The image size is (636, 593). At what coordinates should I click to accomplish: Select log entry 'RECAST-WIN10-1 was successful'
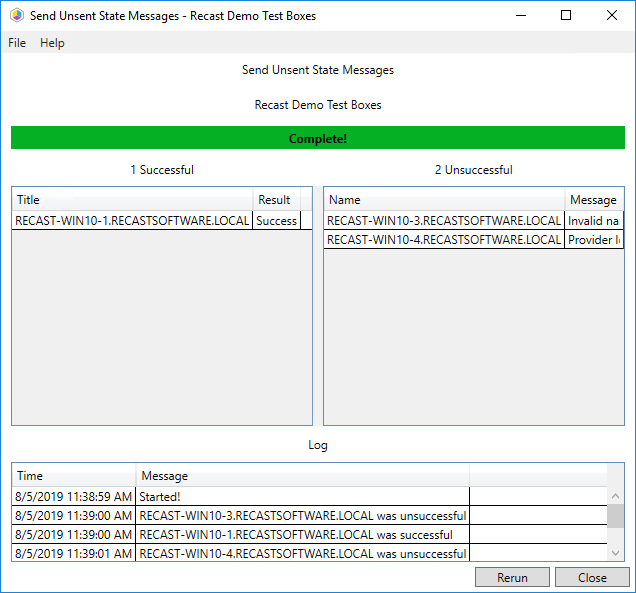coord(302,535)
